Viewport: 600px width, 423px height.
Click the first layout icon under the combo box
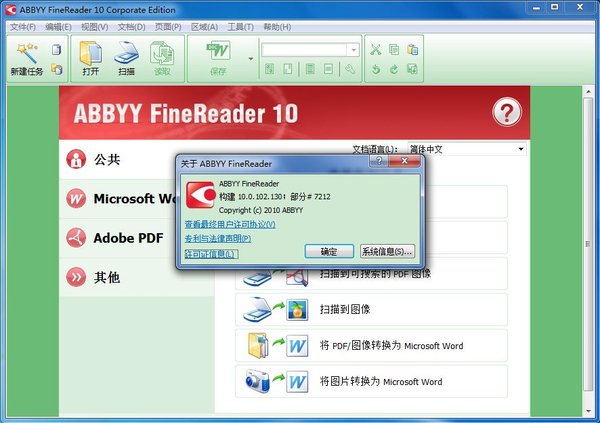point(269,69)
